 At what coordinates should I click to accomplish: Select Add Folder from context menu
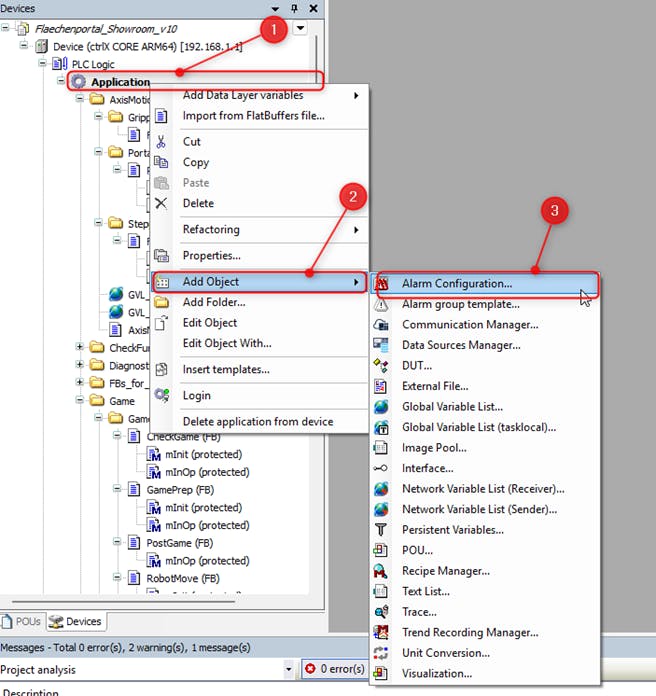click(x=214, y=302)
